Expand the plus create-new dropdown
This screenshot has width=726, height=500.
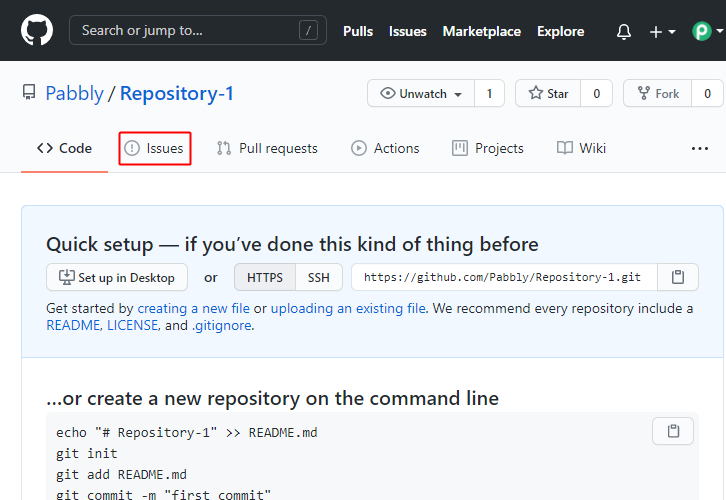pyautogui.click(x=662, y=31)
